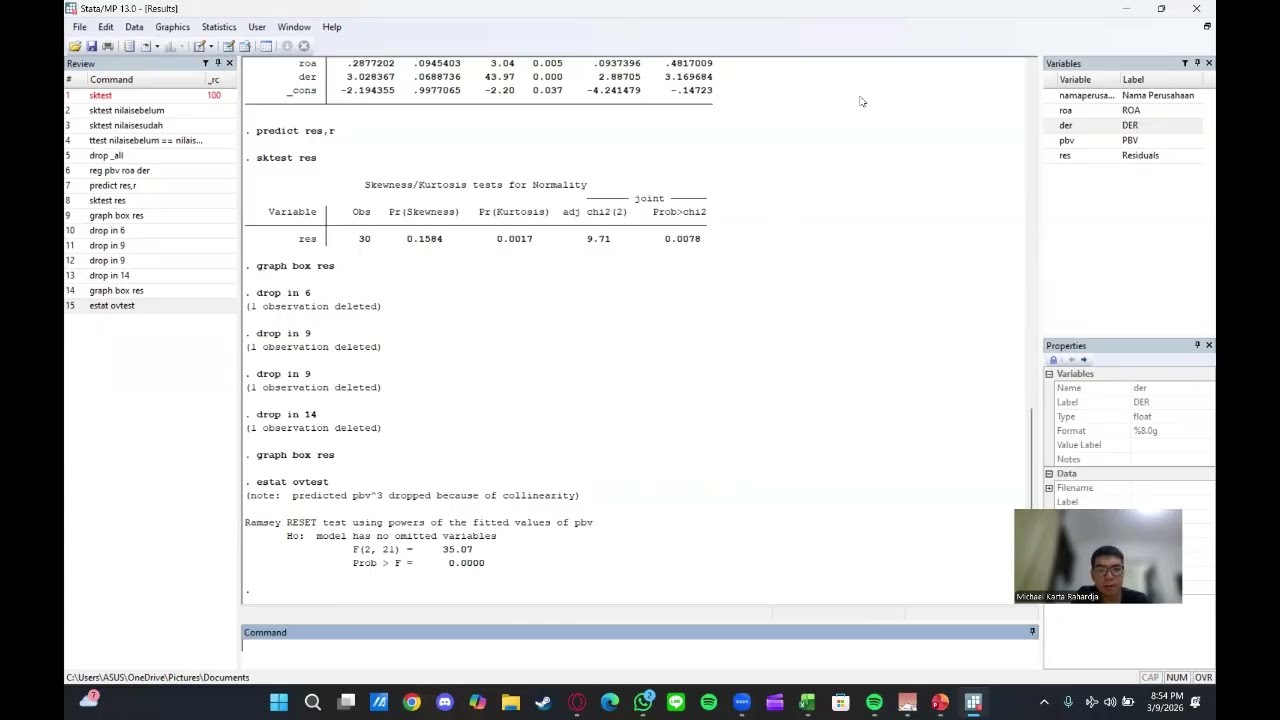Click the Break toolbar icon
Image resolution: width=1280 pixels, height=720 pixels.
click(x=304, y=46)
